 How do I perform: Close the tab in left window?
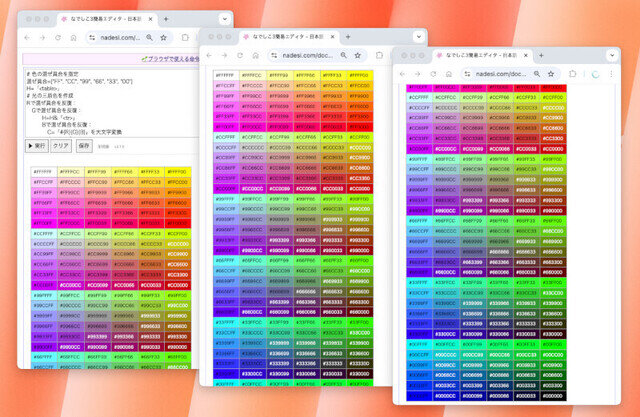pyautogui.click(x=150, y=19)
